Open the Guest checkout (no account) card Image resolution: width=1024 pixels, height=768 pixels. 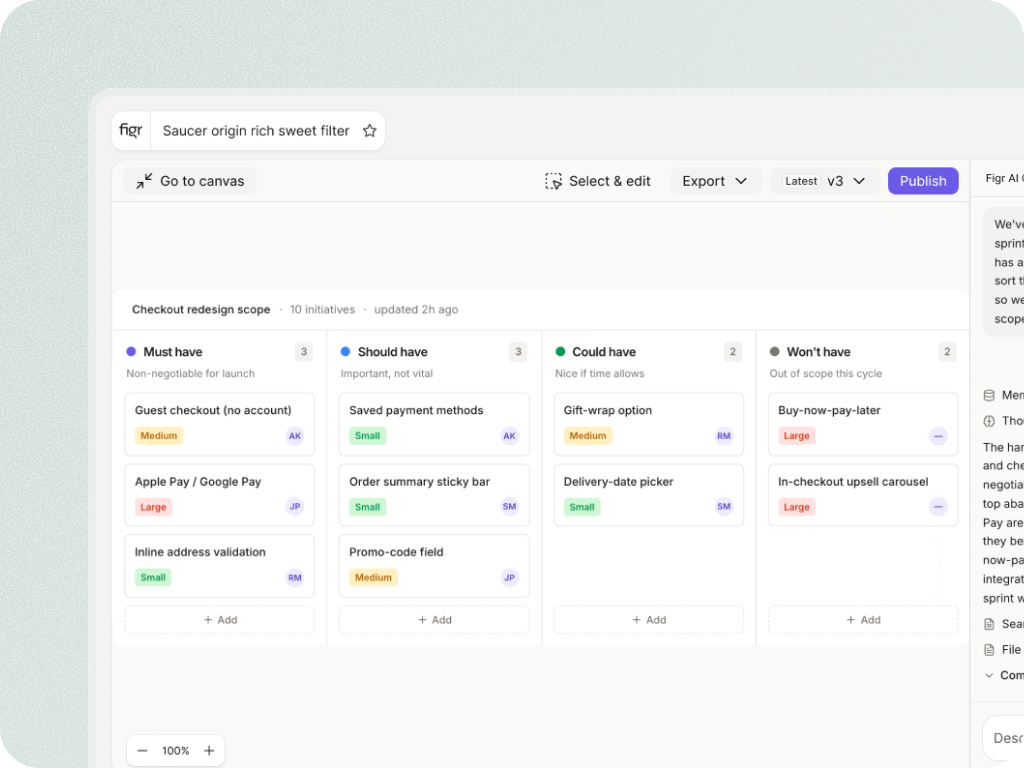219,424
